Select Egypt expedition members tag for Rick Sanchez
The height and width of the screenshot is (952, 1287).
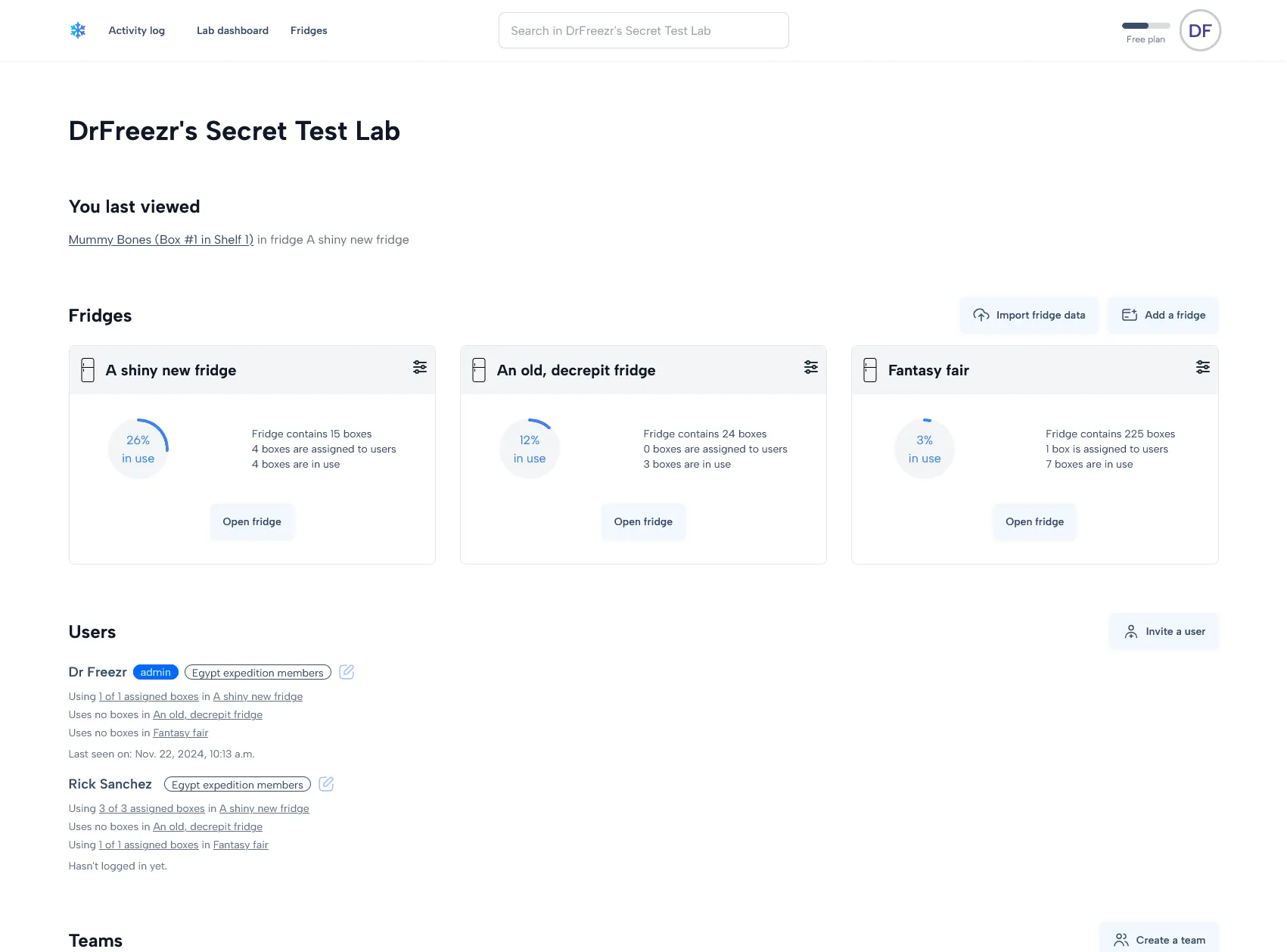tap(237, 785)
